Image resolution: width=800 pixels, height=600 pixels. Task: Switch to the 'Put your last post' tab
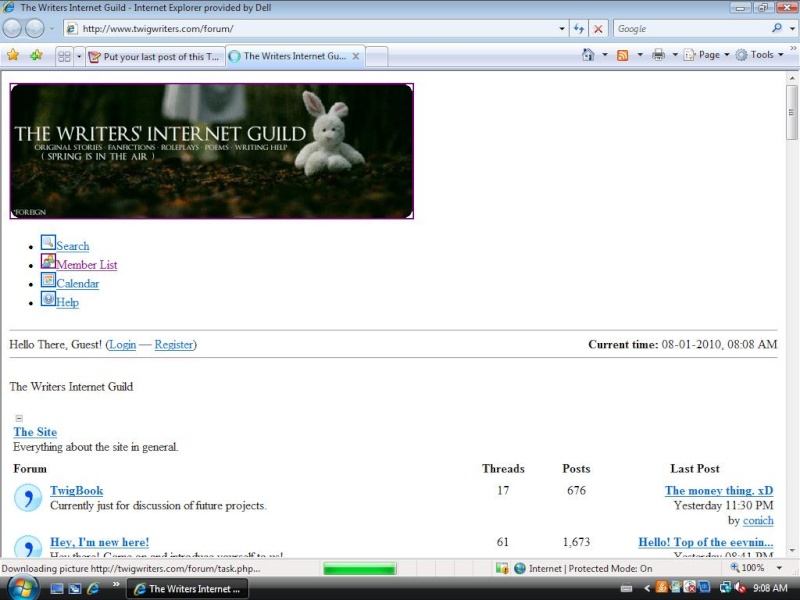[x=155, y=57]
